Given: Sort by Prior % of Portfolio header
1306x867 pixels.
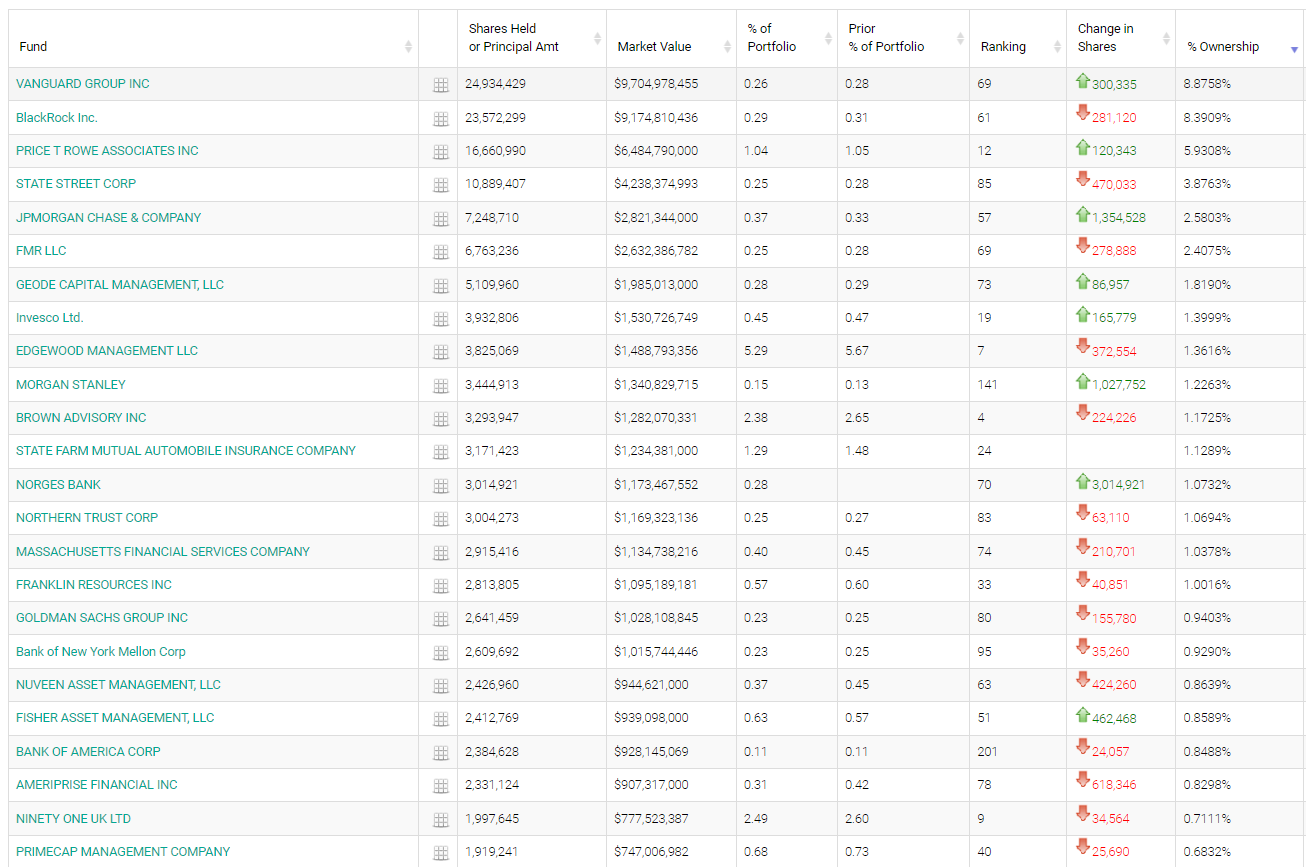Looking at the screenshot, I should coord(903,39).
